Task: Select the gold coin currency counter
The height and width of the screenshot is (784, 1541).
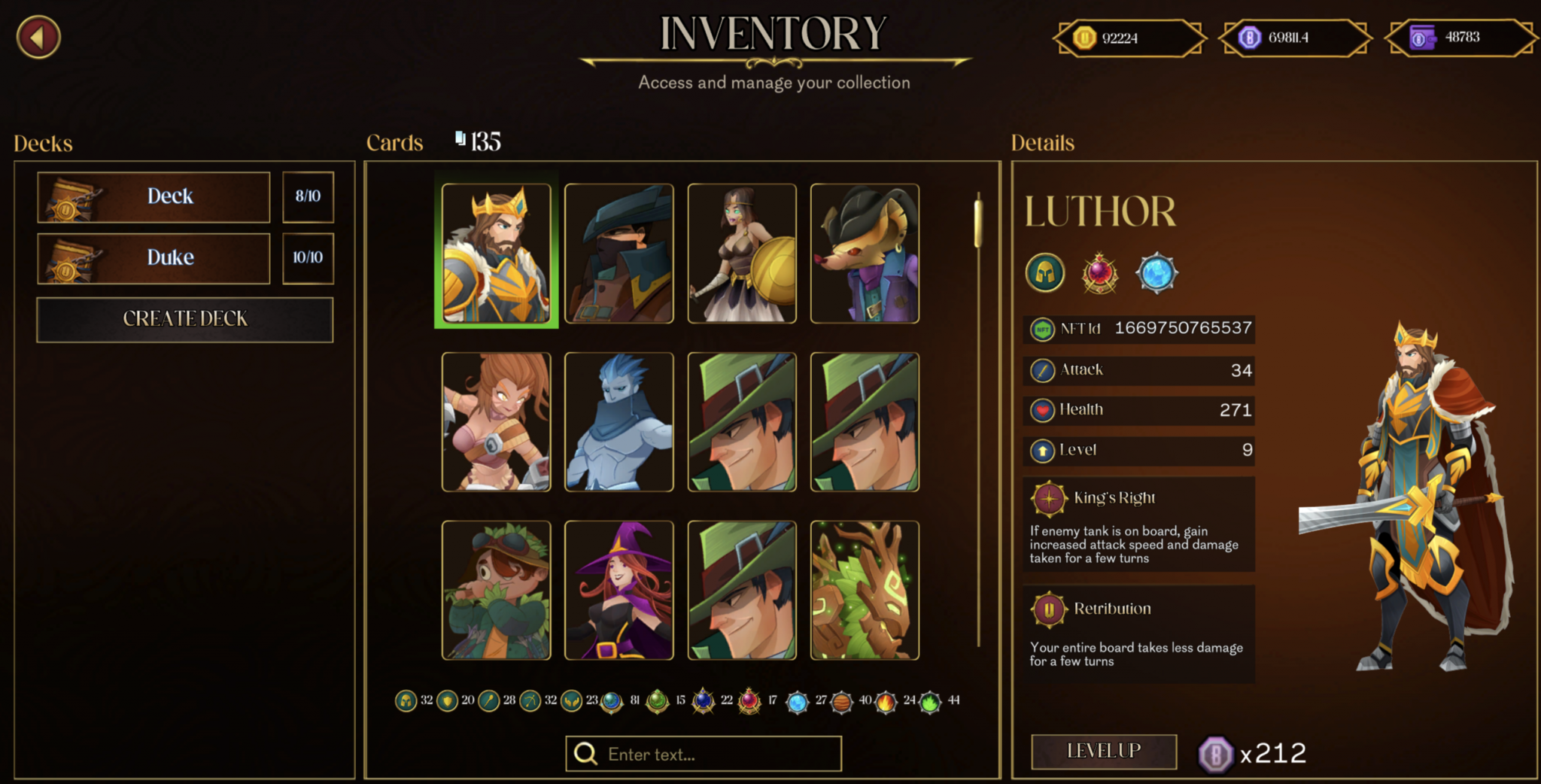Action: [1129, 38]
